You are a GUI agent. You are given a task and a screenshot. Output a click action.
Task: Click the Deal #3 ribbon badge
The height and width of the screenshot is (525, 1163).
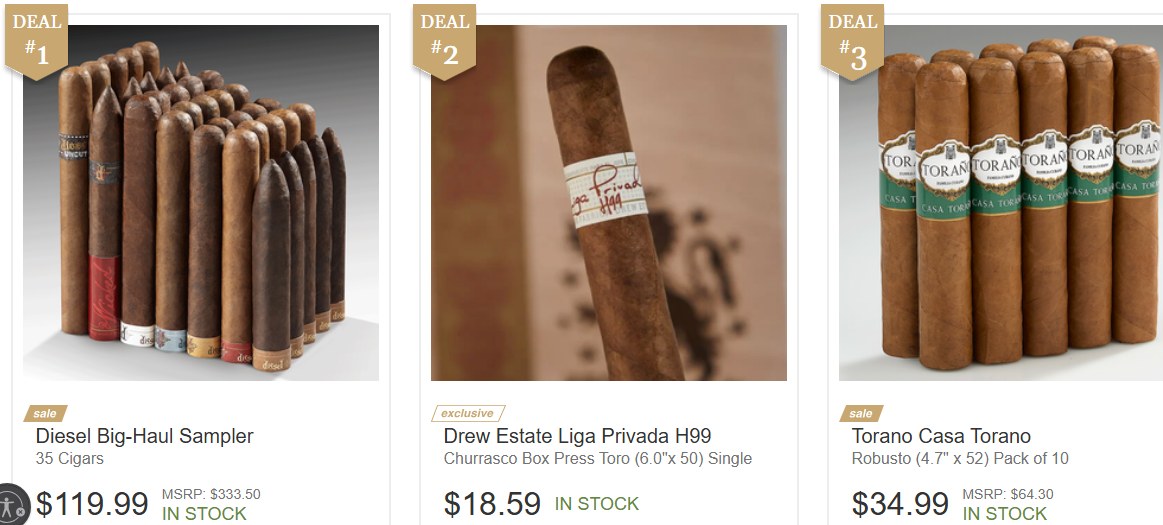click(x=852, y=41)
